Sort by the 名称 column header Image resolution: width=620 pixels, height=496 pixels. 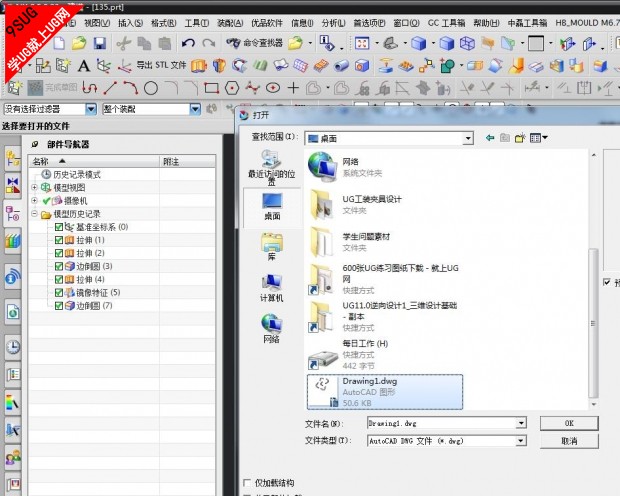click(x=94, y=161)
